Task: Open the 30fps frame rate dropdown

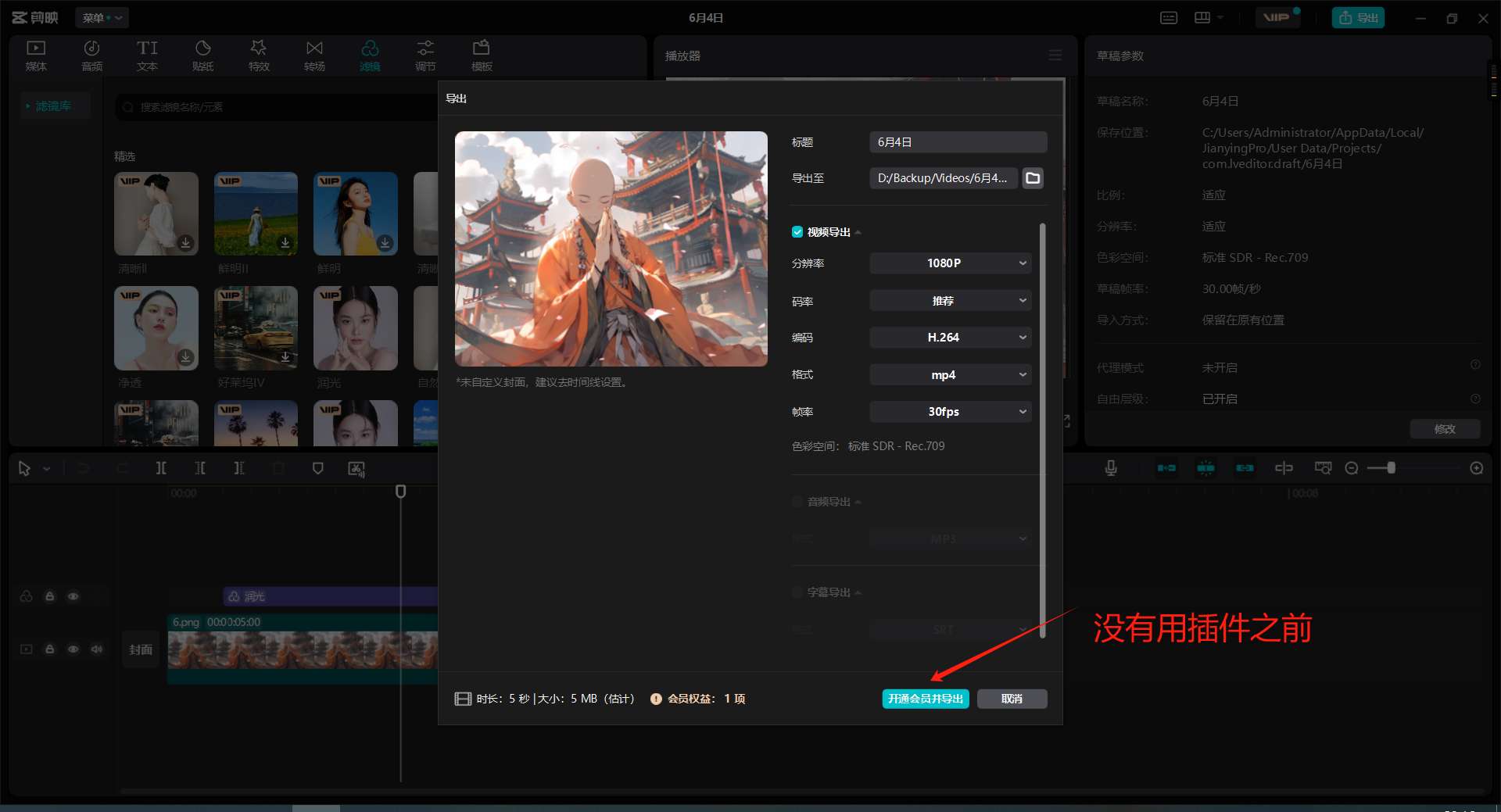Action: click(x=950, y=412)
